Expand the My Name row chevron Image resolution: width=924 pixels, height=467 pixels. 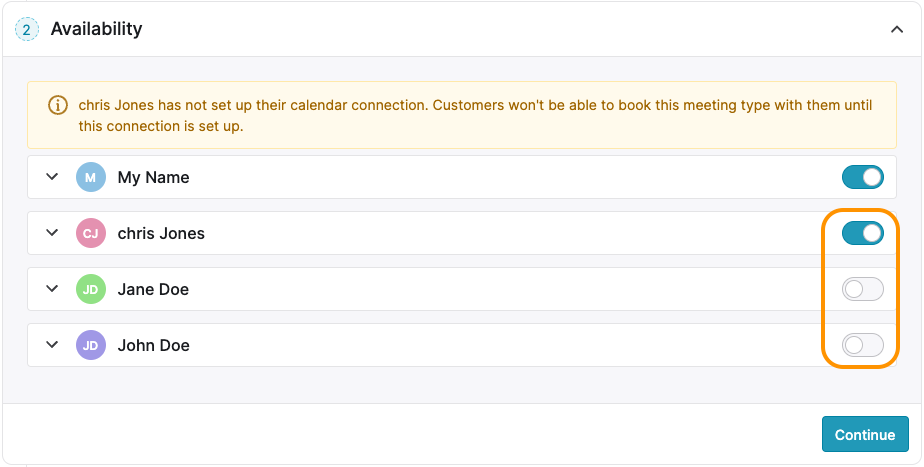coord(52,176)
